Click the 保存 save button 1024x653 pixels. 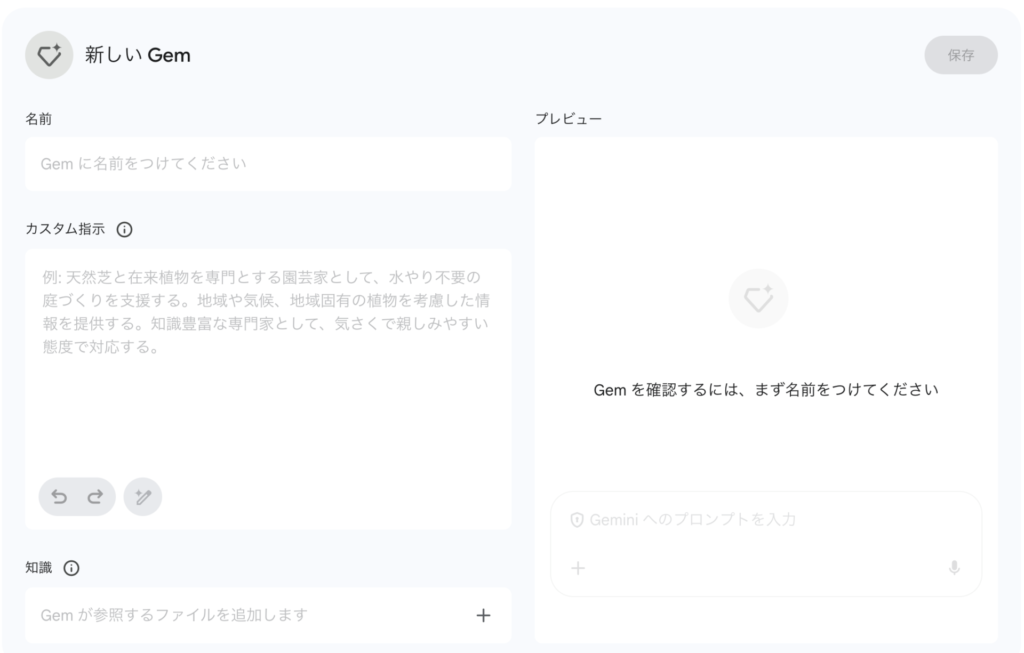tap(961, 55)
